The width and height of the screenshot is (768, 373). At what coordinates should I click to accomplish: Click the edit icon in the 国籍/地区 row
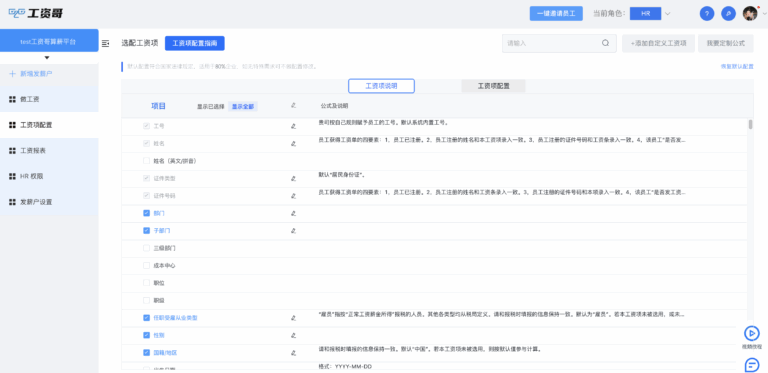coord(293,353)
